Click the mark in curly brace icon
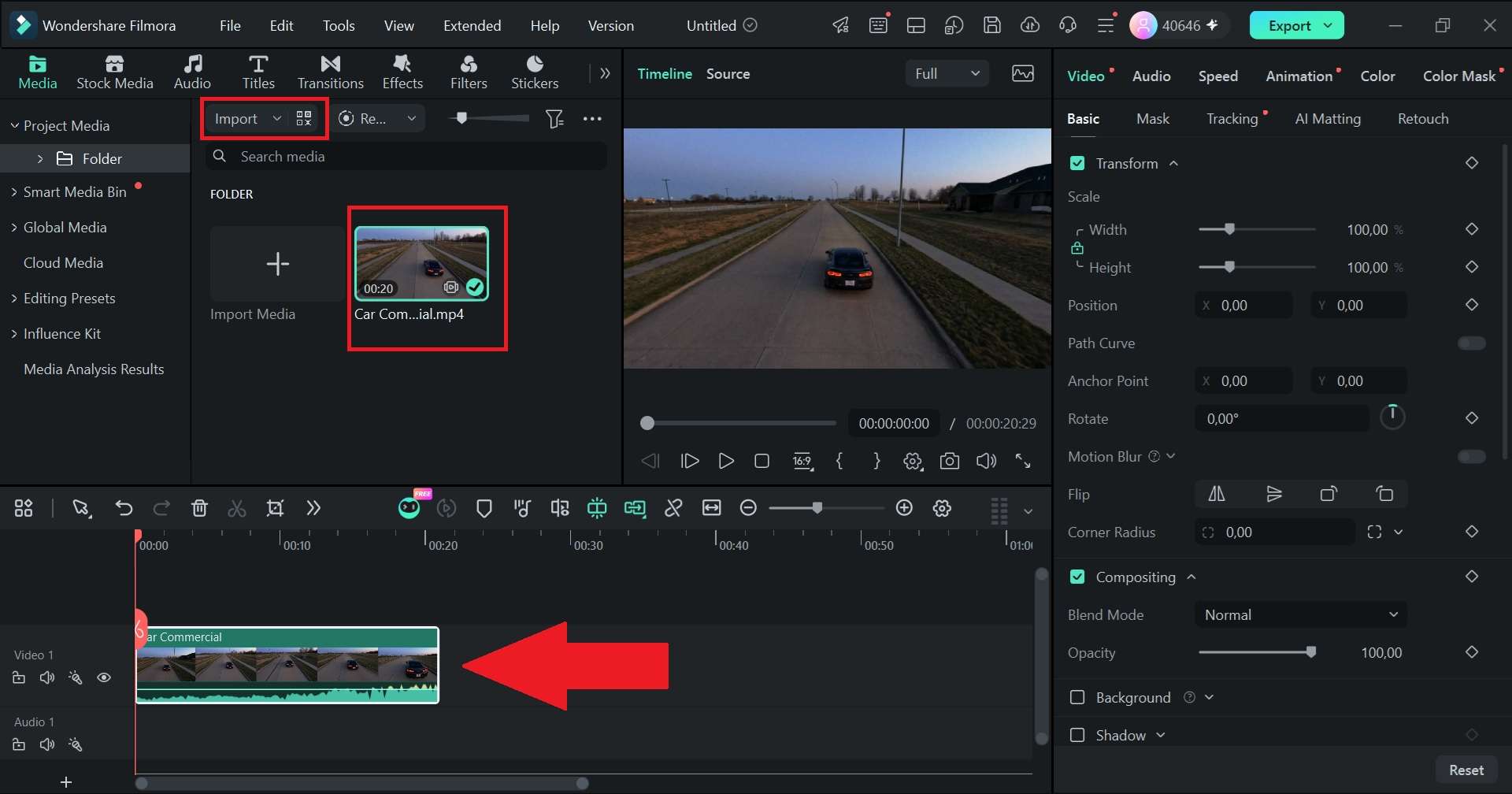Image resolution: width=1512 pixels, height=794 pixels. tap(839, 462)
